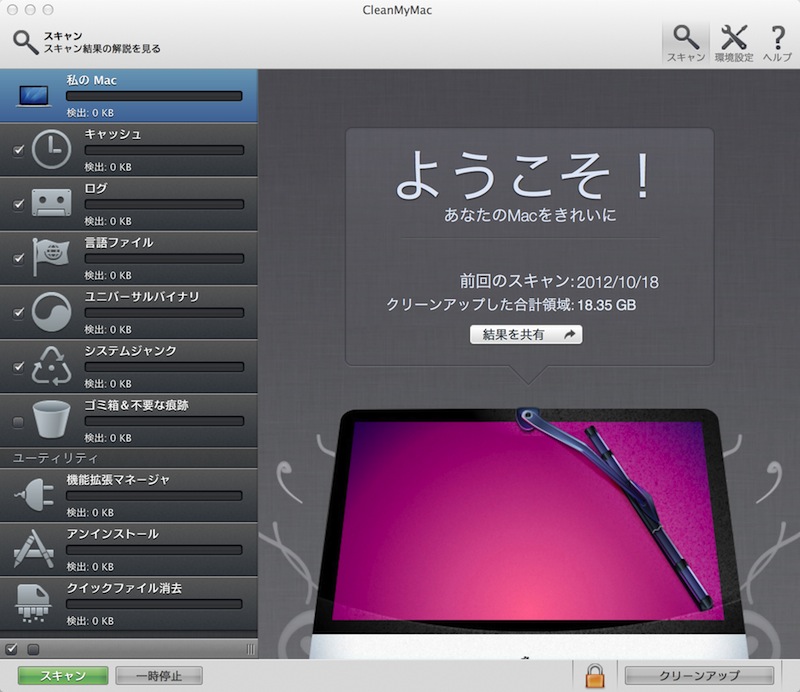Open the アンインストール utility
Screen dimensions: 800x692
(x=129, y=549)
